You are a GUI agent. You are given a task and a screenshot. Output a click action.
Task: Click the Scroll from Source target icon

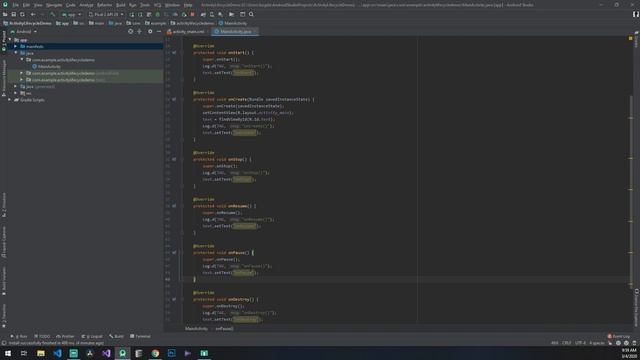[130, 31]
